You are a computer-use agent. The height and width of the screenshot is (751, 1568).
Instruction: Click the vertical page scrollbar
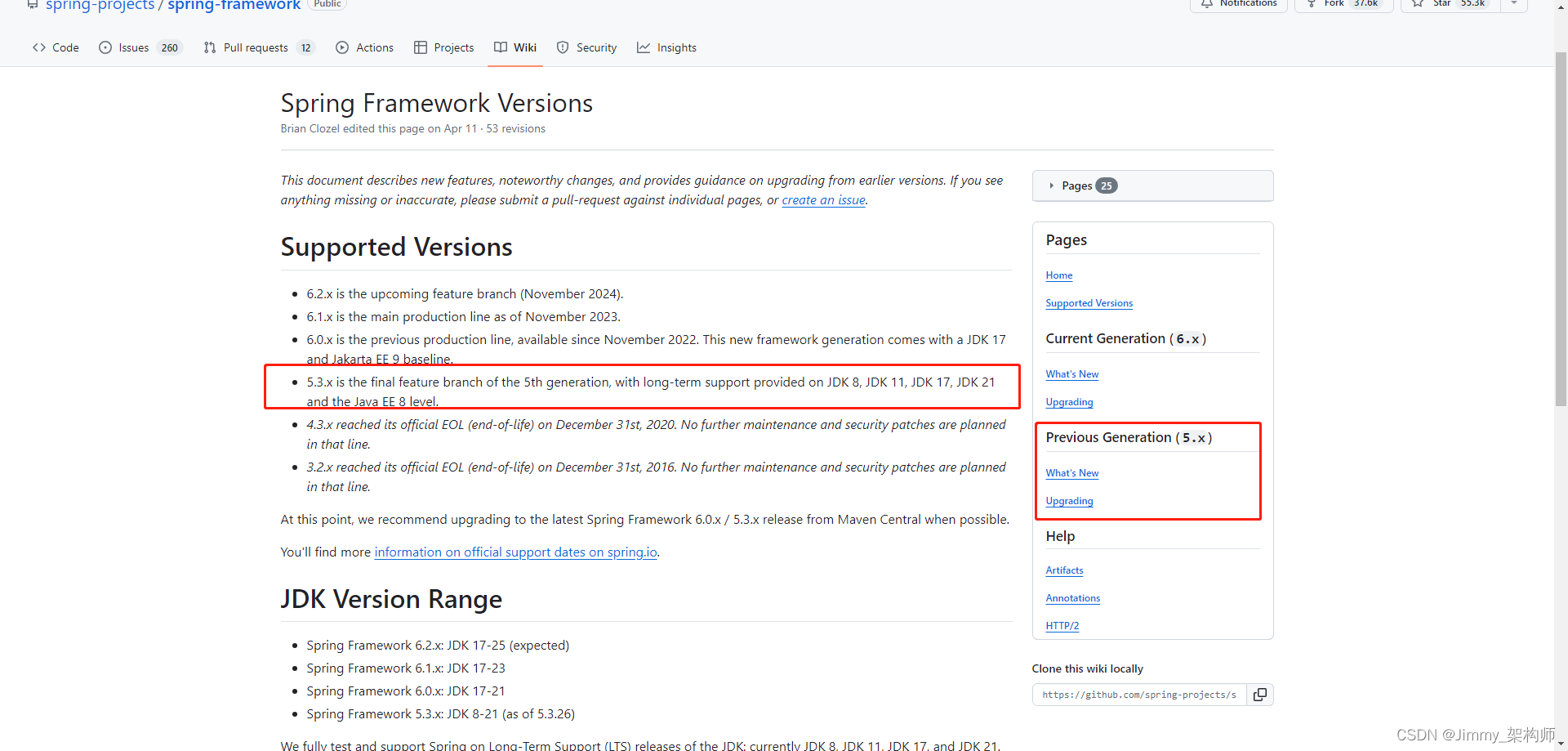pyautogui.click(x=1561, y=229)
